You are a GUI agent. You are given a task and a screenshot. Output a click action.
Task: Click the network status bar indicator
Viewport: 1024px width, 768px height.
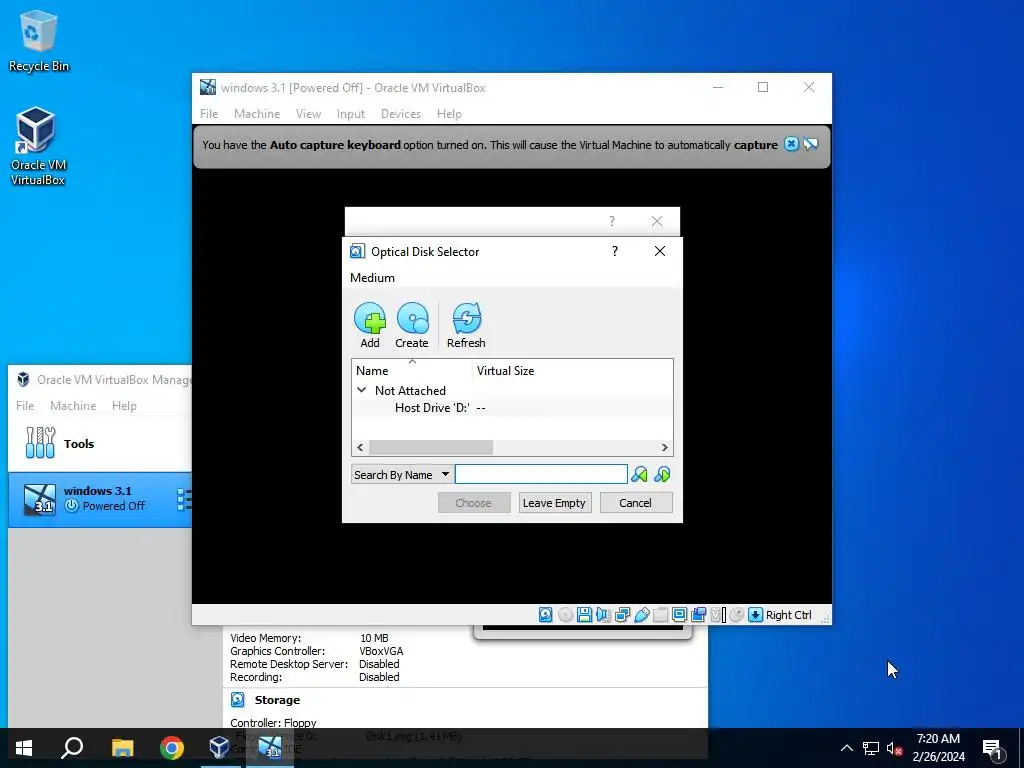622,615
